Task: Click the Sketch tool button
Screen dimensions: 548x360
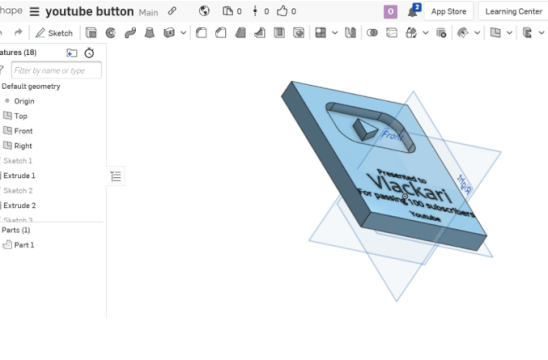Action: coord(54,33)
